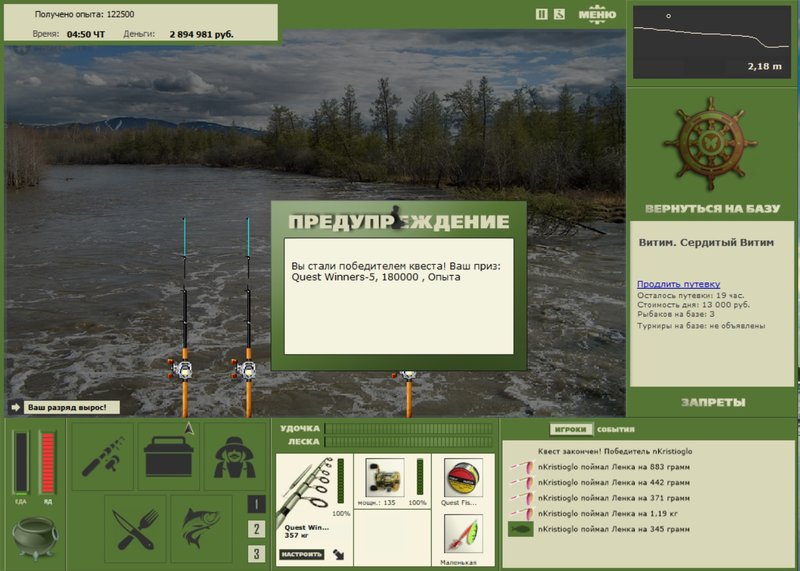Pause the game with the pause icon

tap(541, 14)
